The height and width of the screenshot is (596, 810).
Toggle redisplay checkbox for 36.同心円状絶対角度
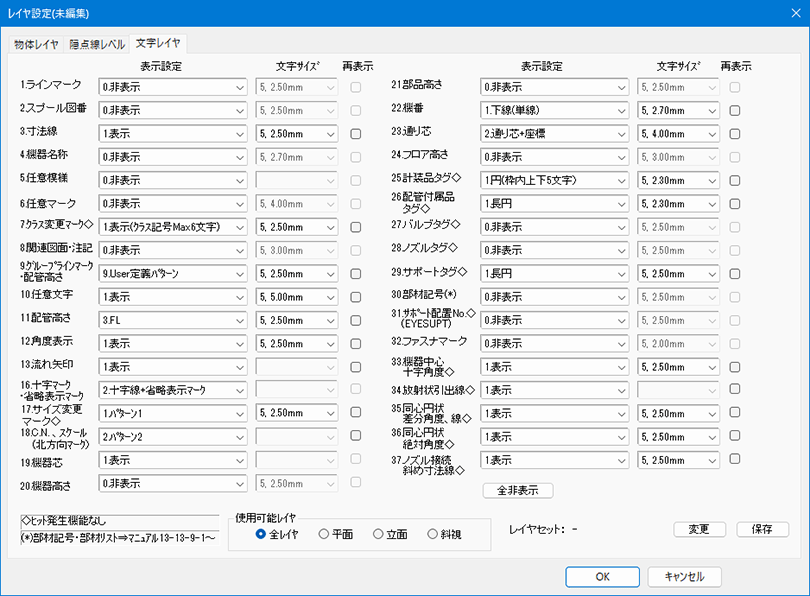click(735, 435)
